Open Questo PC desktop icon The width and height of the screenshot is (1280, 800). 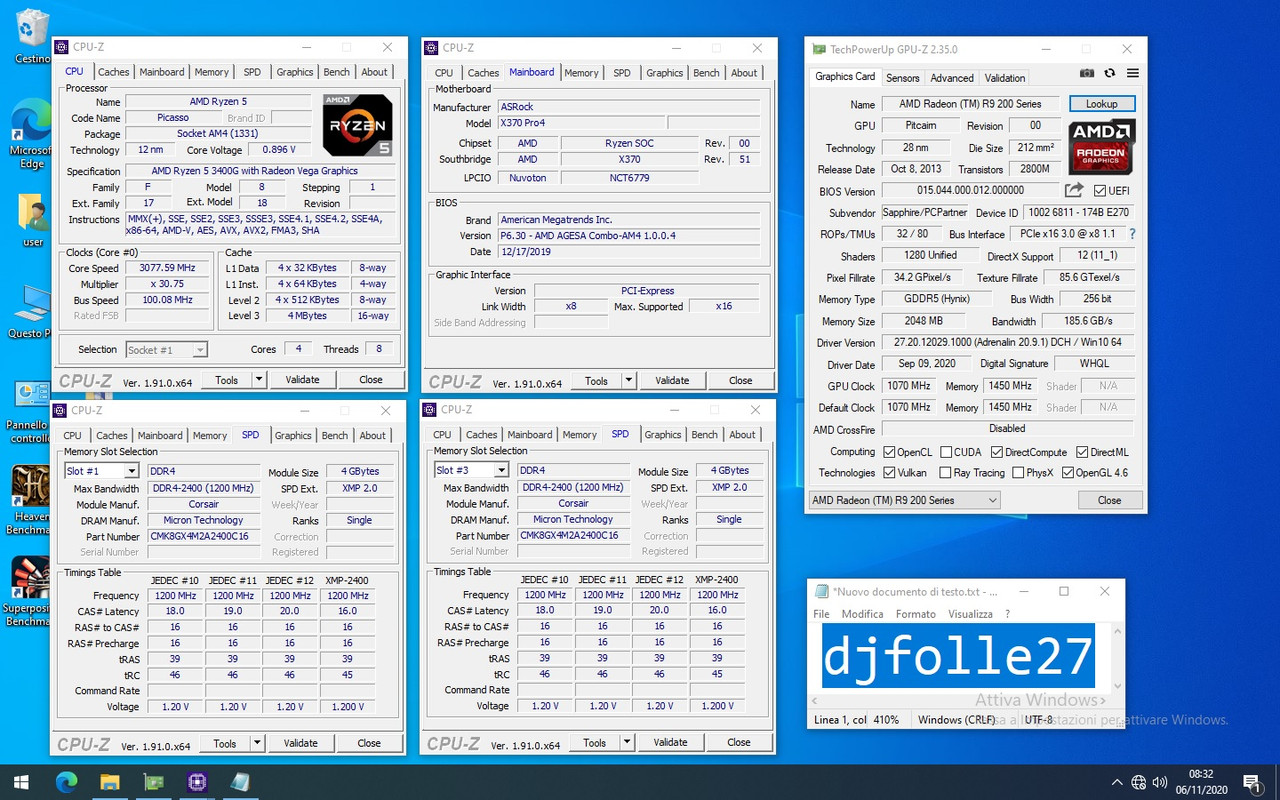pyautogui.click(x=32, y=312)
